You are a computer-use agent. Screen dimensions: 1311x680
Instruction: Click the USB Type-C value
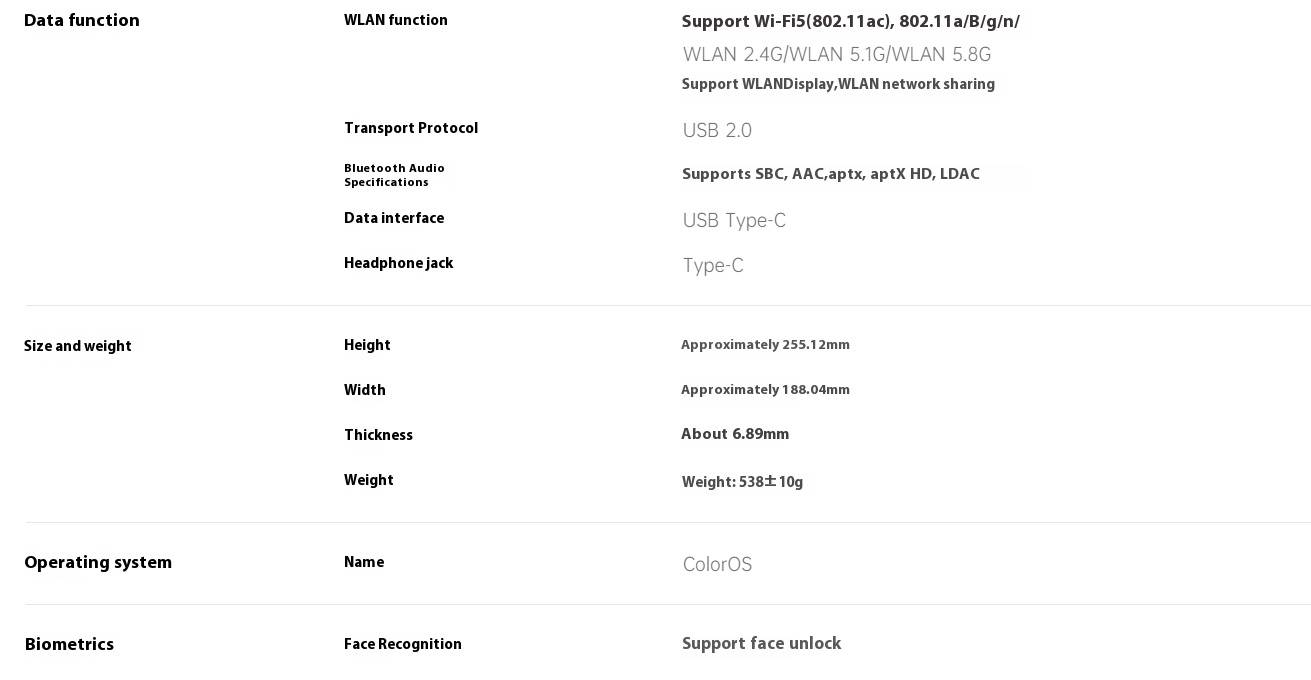(x=734, y=220)
